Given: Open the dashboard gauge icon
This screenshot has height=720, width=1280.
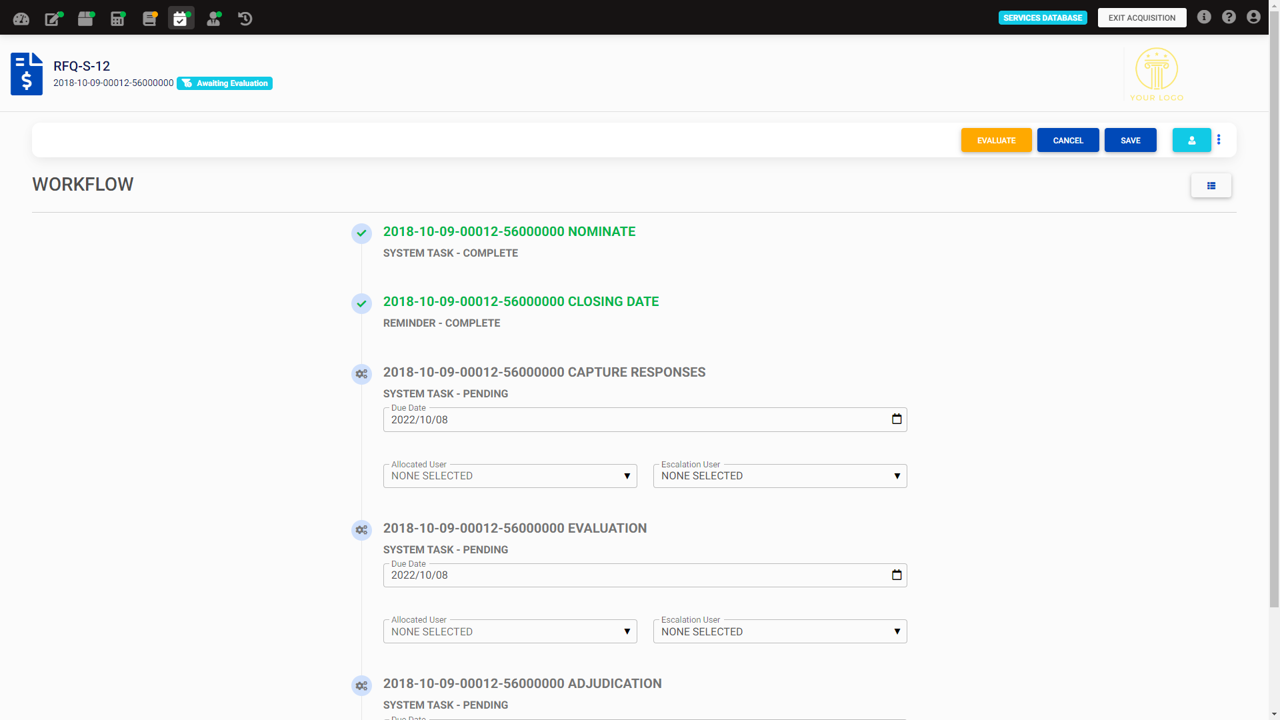Looking at the screenshot, I should [x=21, y=18].
